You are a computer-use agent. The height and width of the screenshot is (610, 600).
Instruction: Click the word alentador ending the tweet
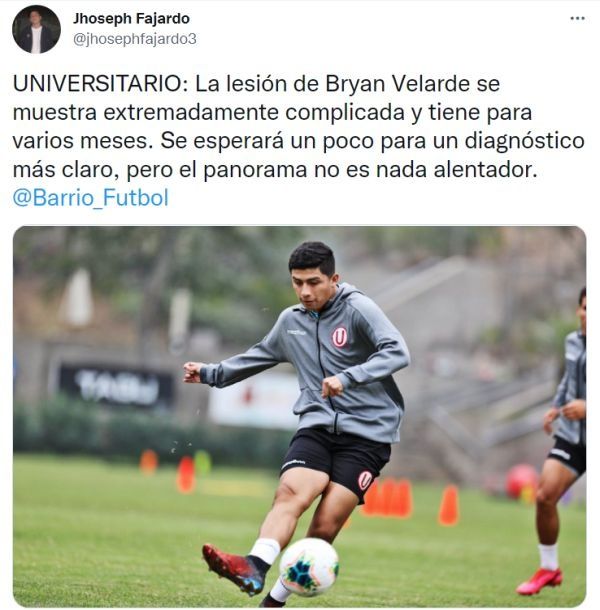pos(485,170)
